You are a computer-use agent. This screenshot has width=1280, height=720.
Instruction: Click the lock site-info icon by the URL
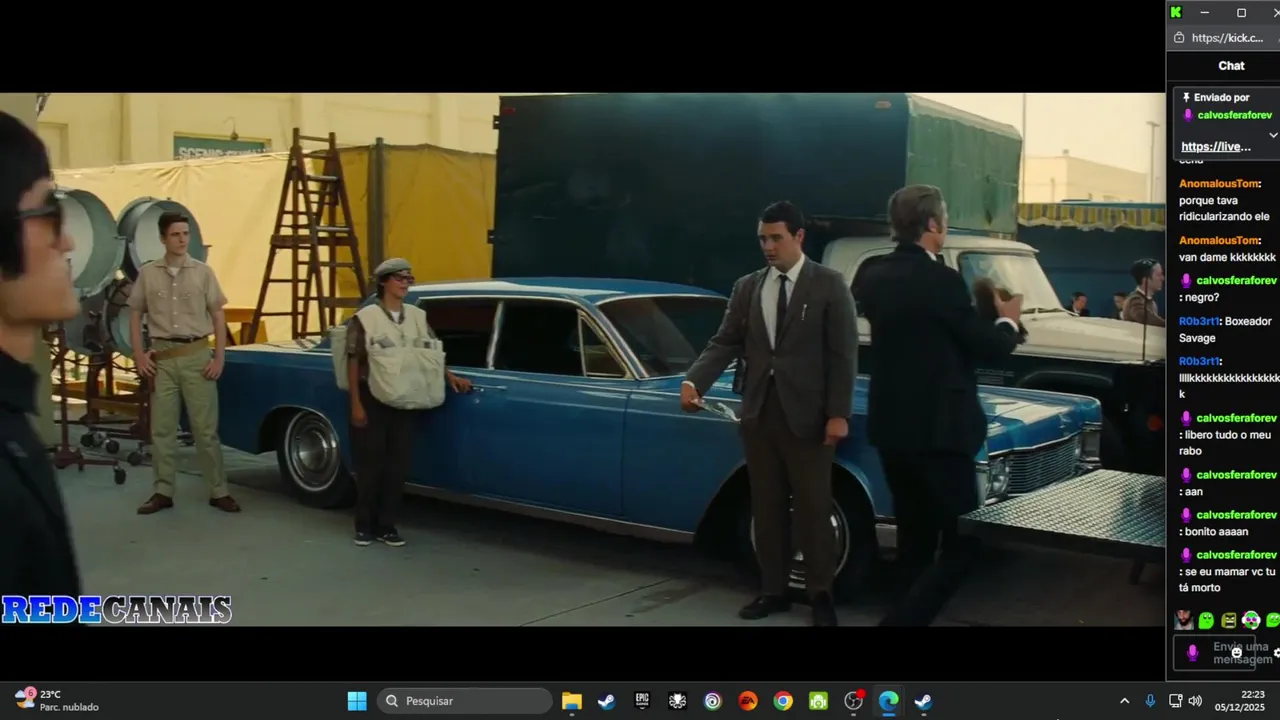(x=1178, y=38)
